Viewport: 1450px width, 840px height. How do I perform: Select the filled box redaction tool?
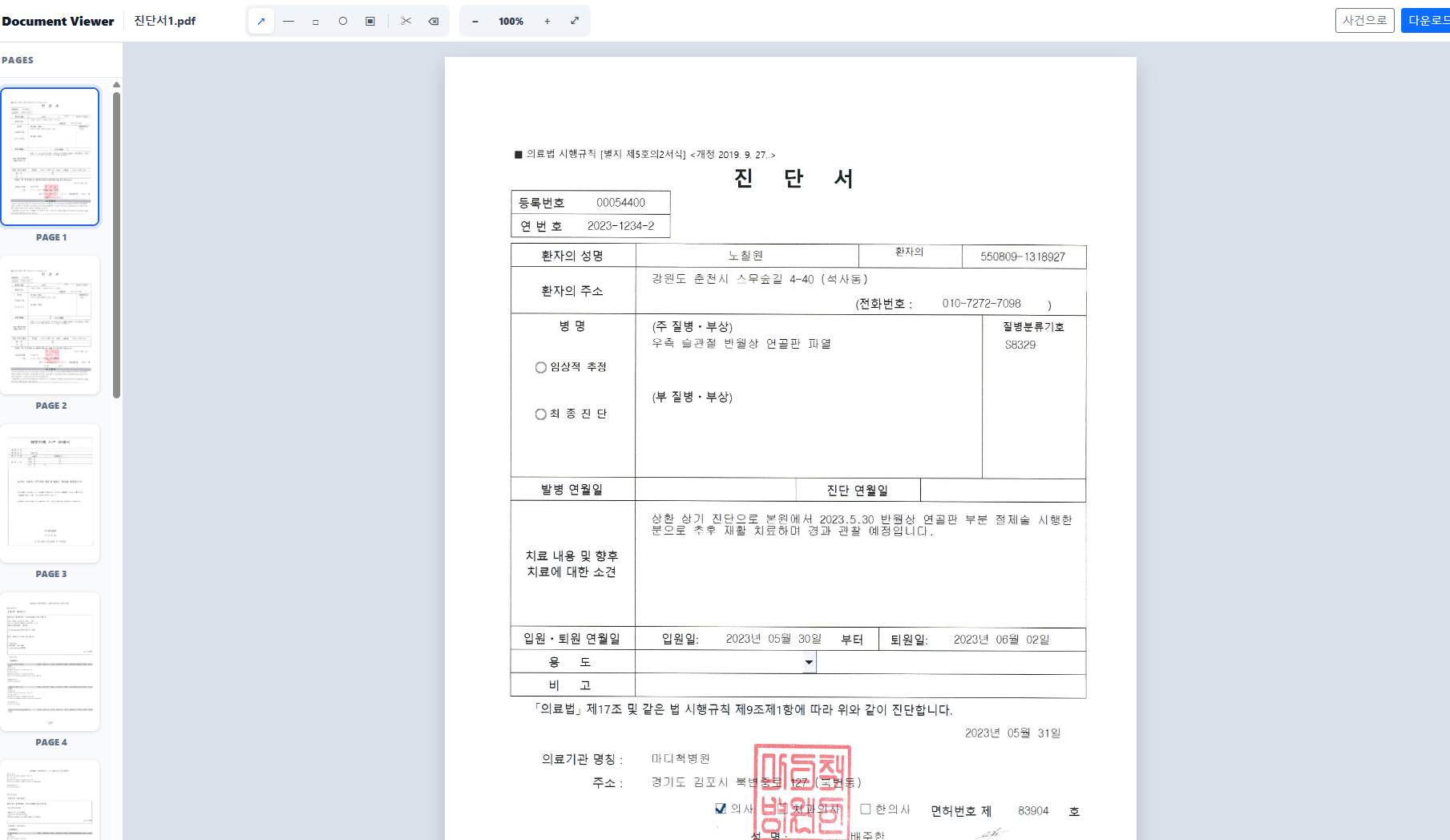(x=370, y=21)
